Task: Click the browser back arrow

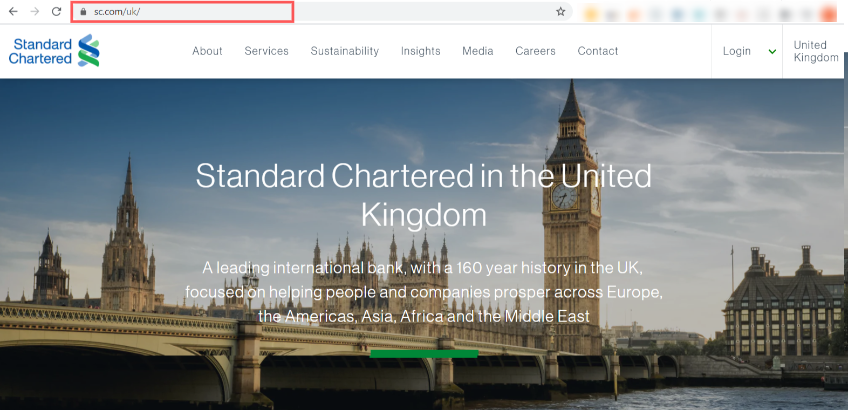Action: (x=13, y=11)
